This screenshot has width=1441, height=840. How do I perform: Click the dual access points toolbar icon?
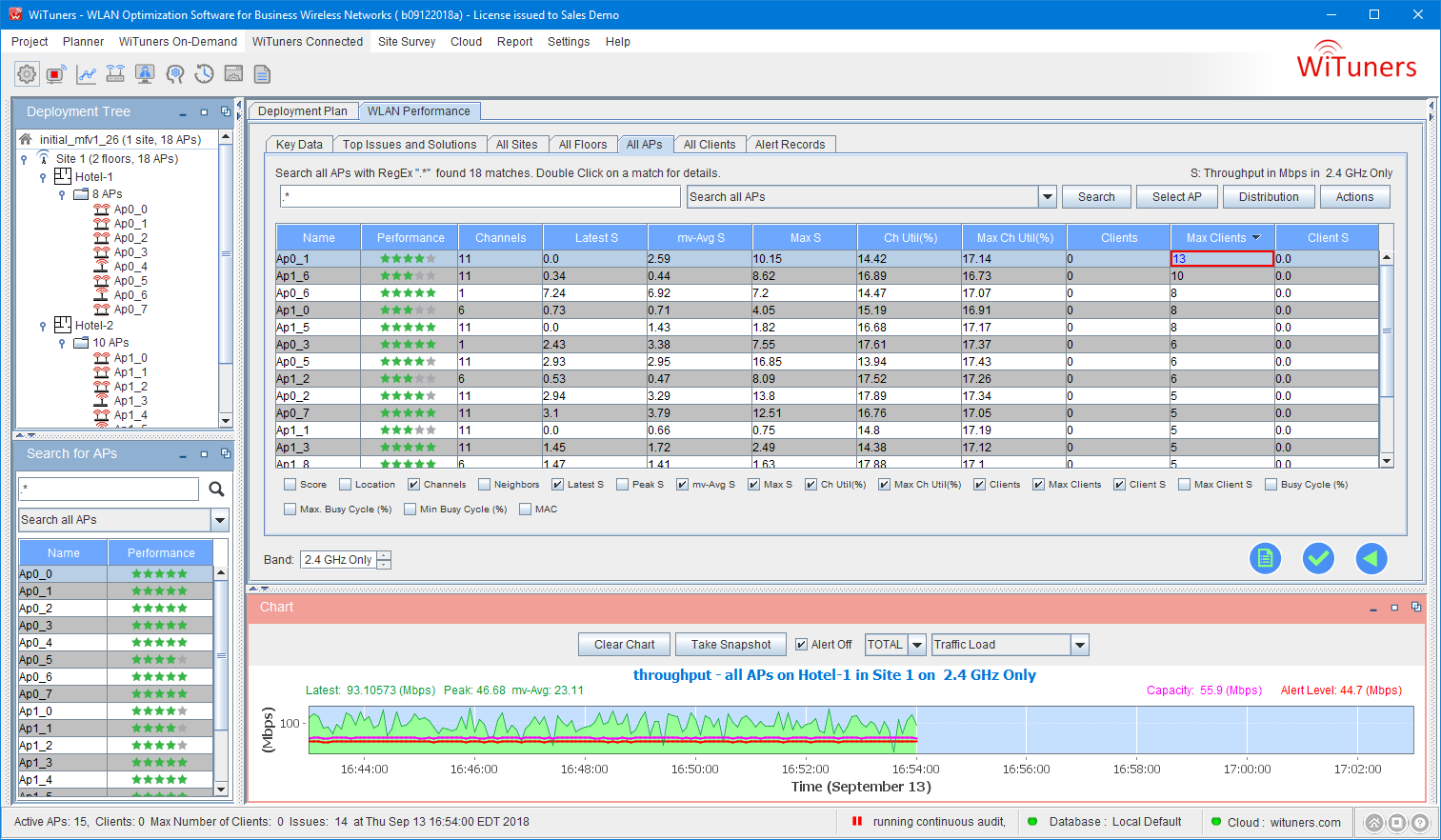(x=115, y=74)
